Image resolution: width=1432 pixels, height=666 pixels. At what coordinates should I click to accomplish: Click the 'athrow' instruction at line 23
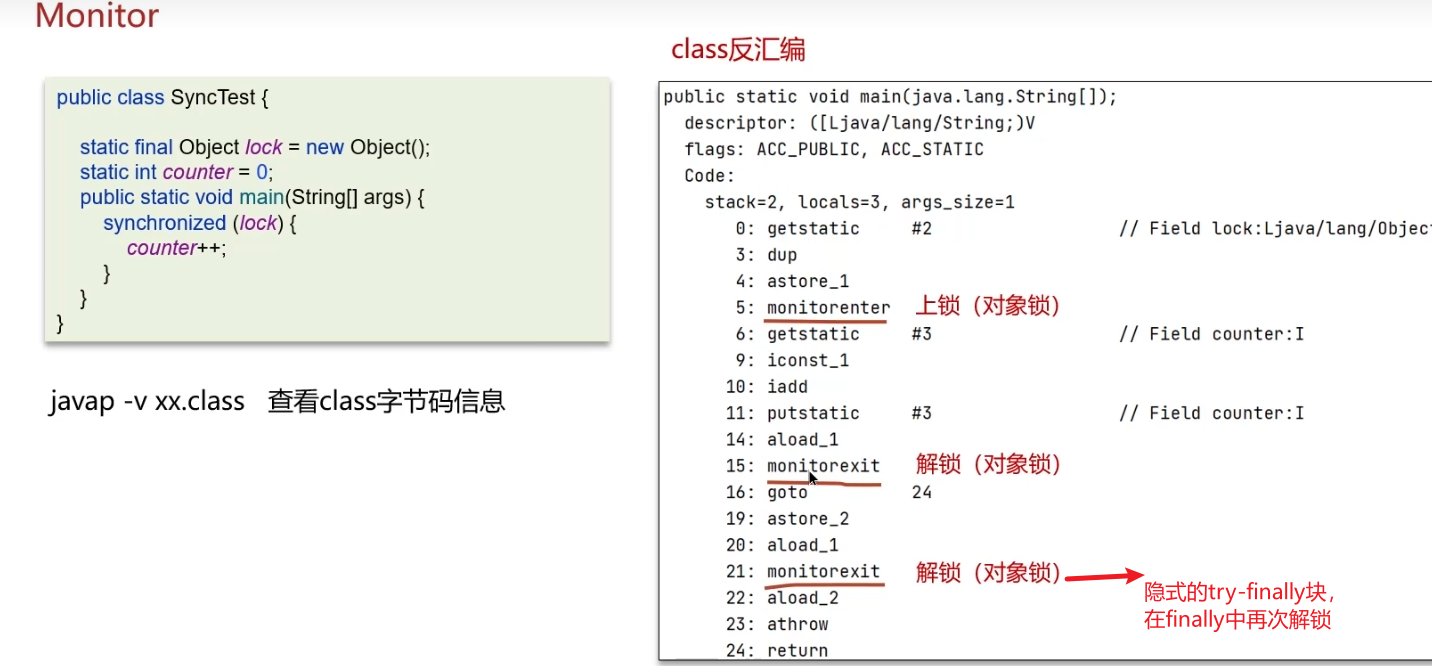(x=797, y=624)
